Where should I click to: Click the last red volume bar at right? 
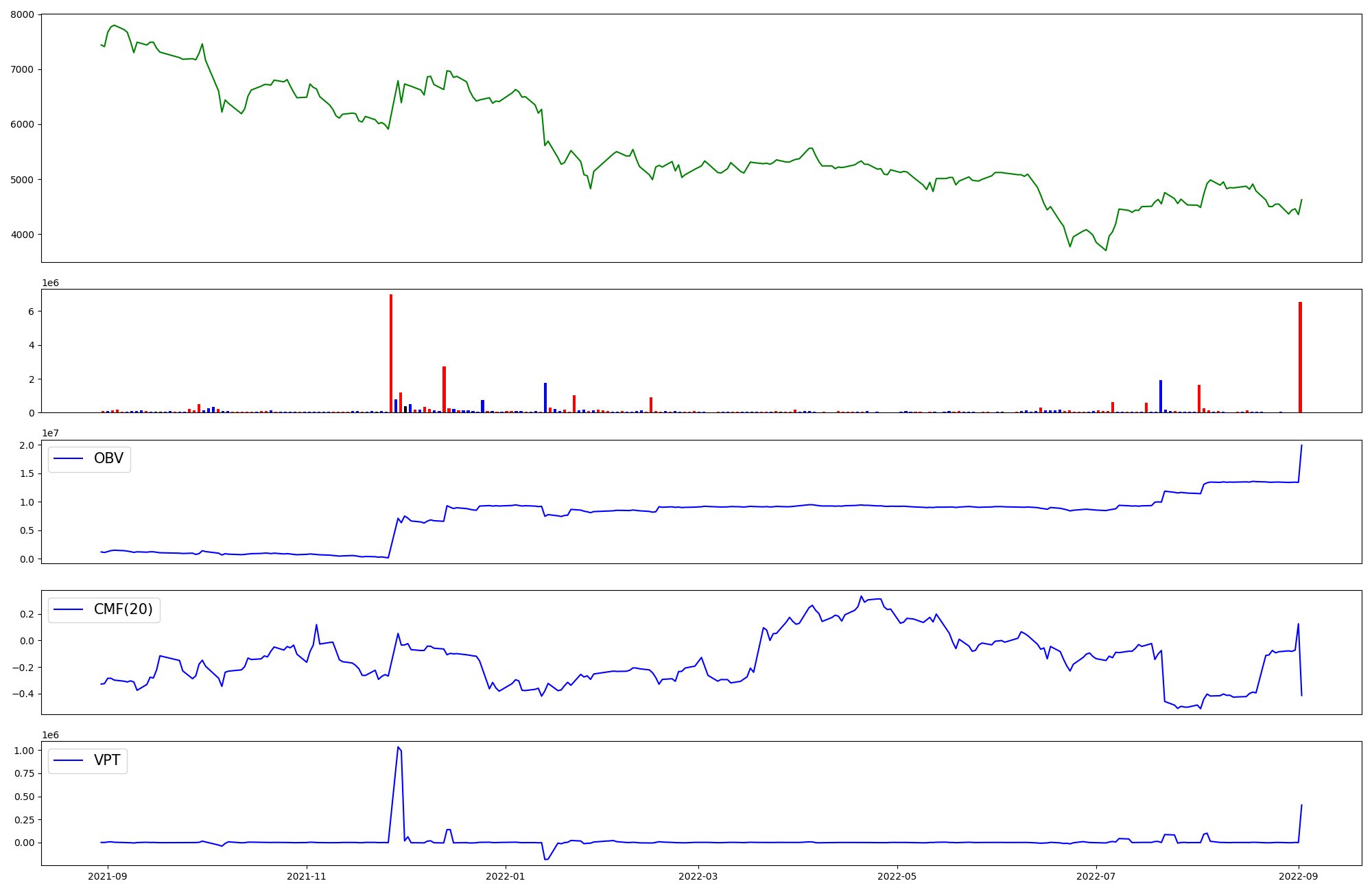[x=1300, y=357]
